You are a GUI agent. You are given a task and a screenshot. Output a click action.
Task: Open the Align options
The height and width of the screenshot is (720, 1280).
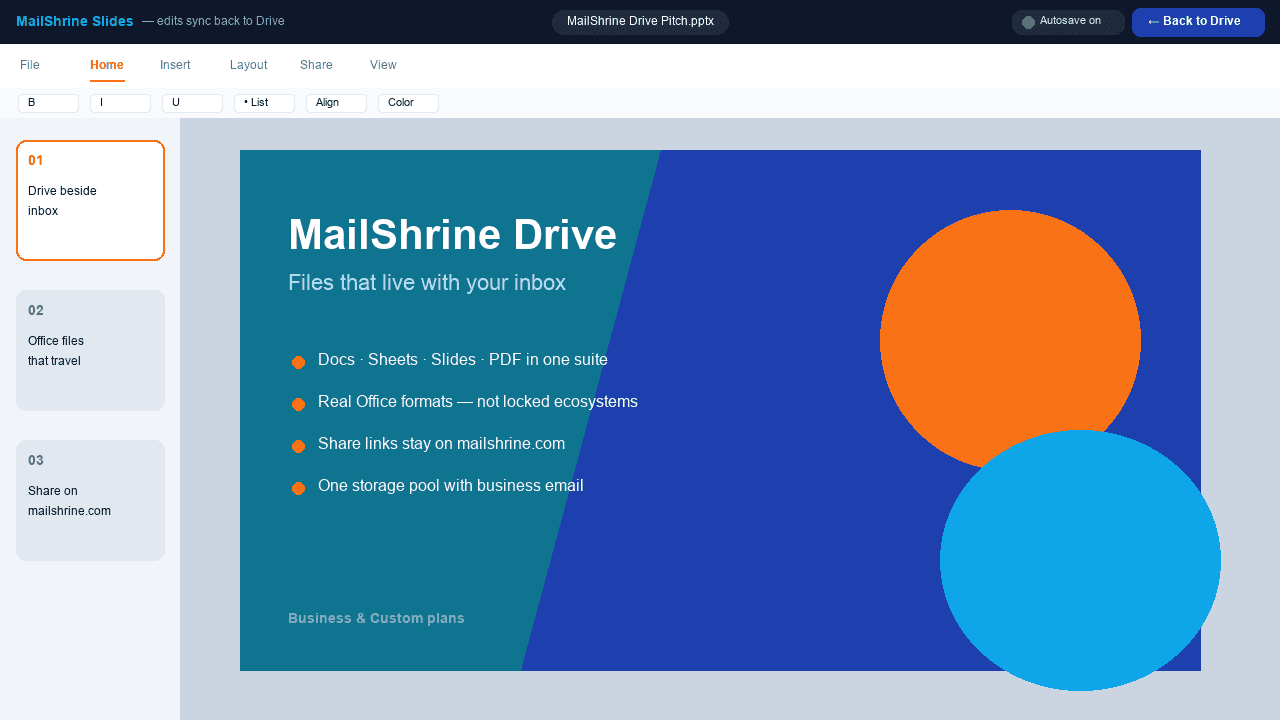[x=336, y=103]
